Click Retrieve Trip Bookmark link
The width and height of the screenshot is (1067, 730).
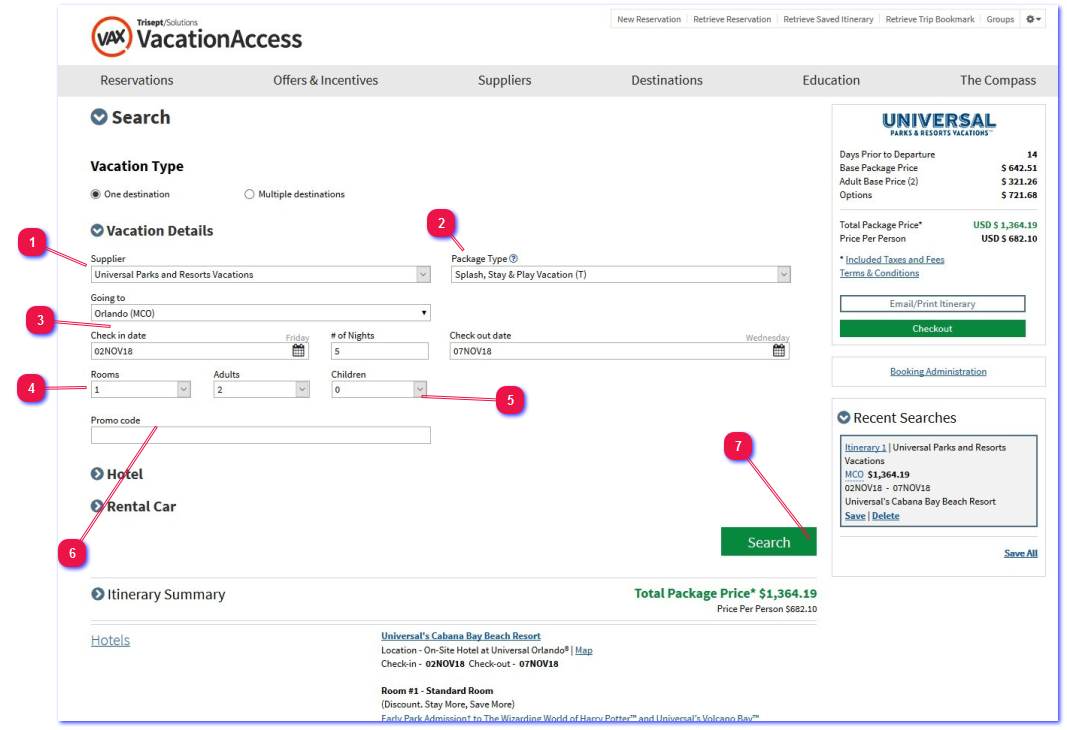pyautogui.click(x=930, y=19)
